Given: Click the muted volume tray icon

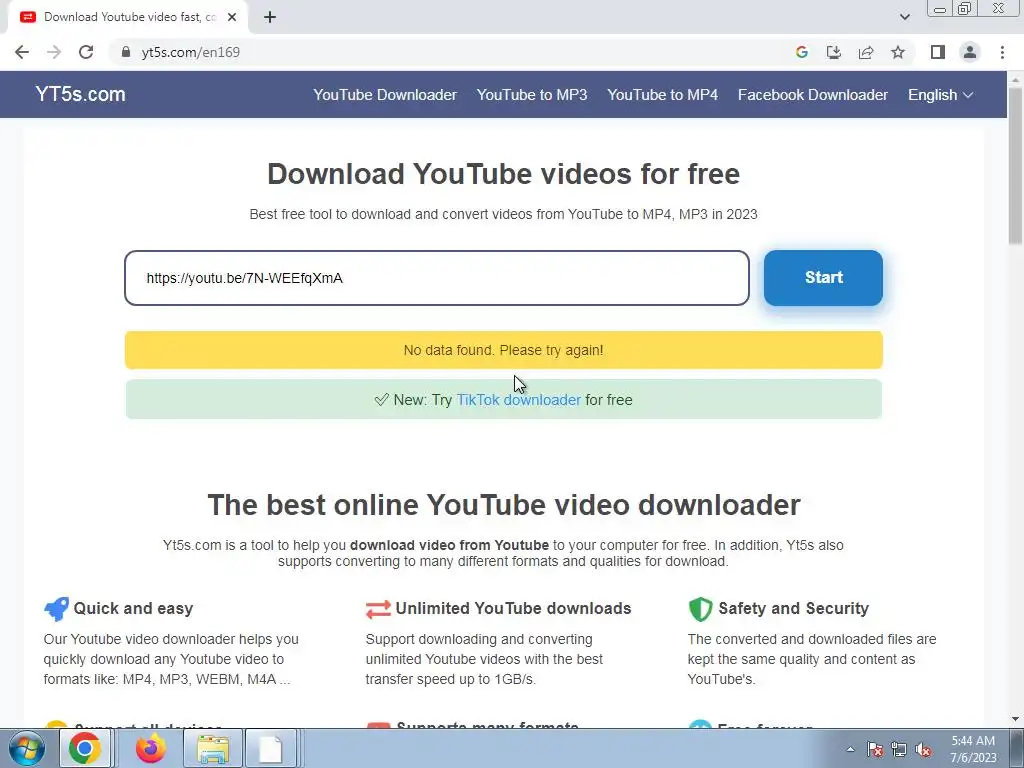Looking at the screenshot, I should (x=923, y=750).
